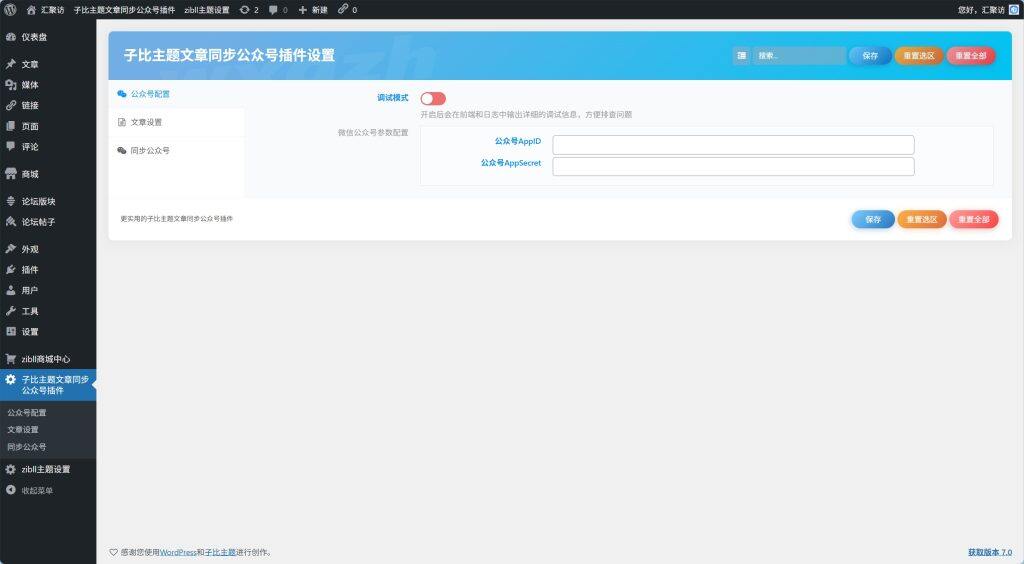Image resolution: width=1024 pixels, height=564 pixels.
Task: Open the WordPress logo menu
Action: [x=10, y=10]
